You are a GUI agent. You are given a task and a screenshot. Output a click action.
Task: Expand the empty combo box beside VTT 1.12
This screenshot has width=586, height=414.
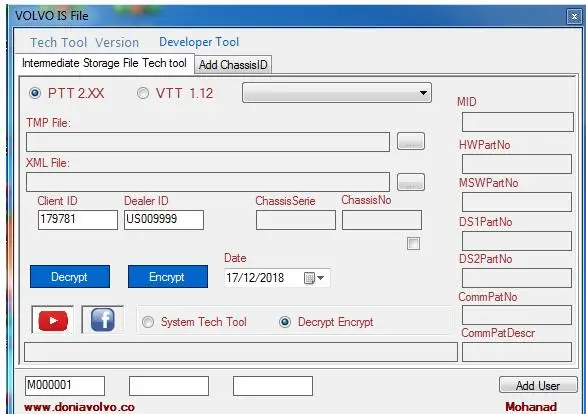pos(337,93)
